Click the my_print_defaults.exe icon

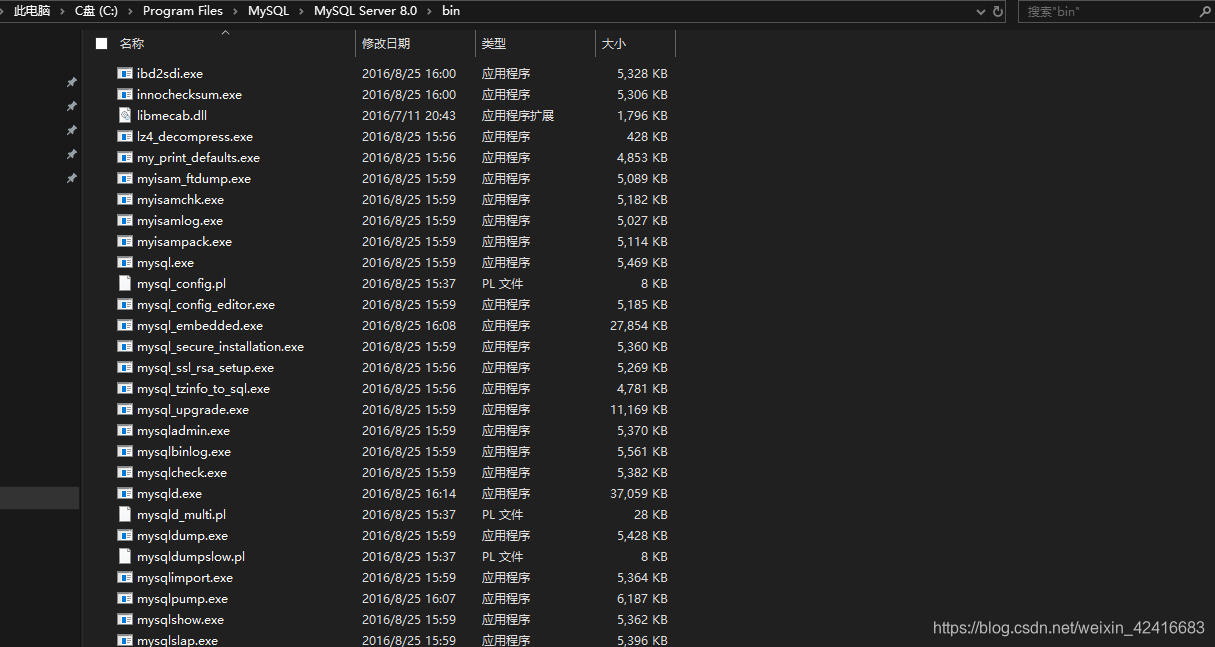[125, 157]
